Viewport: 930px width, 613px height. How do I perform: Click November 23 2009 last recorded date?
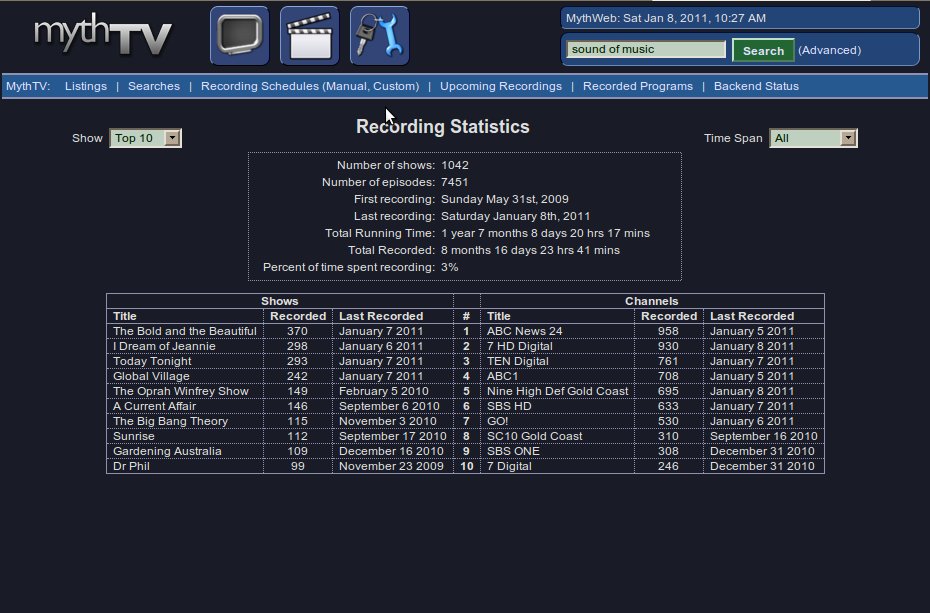coord(391,466)
